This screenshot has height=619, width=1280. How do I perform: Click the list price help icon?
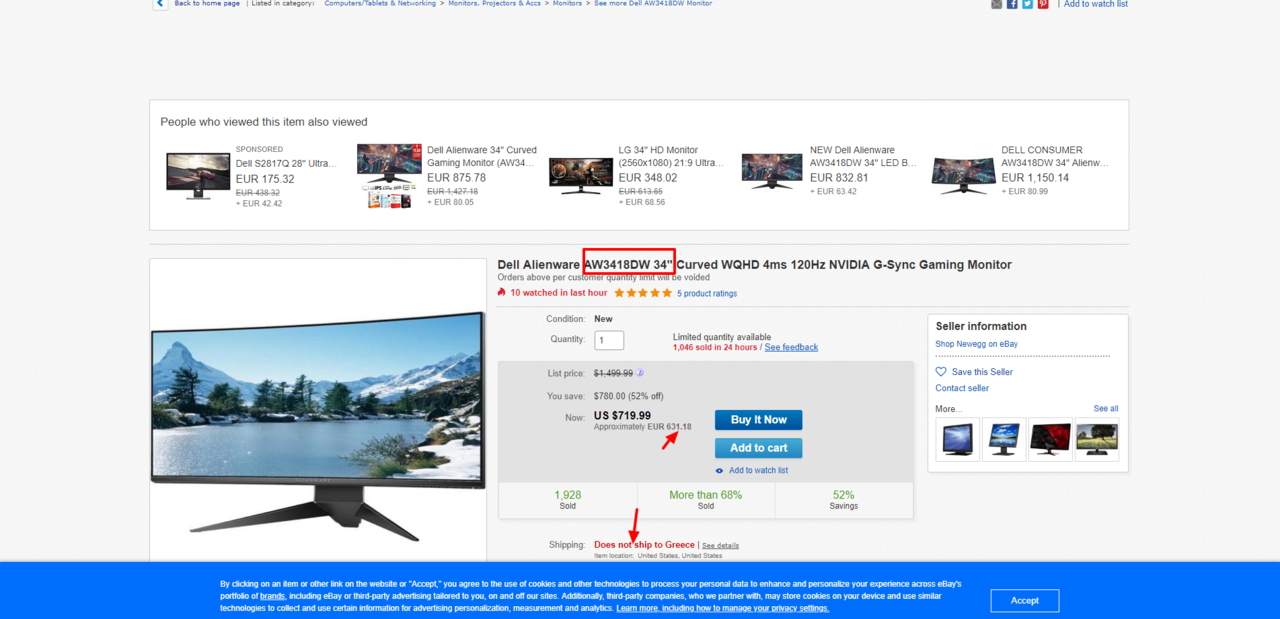click(x=640, y=373)
